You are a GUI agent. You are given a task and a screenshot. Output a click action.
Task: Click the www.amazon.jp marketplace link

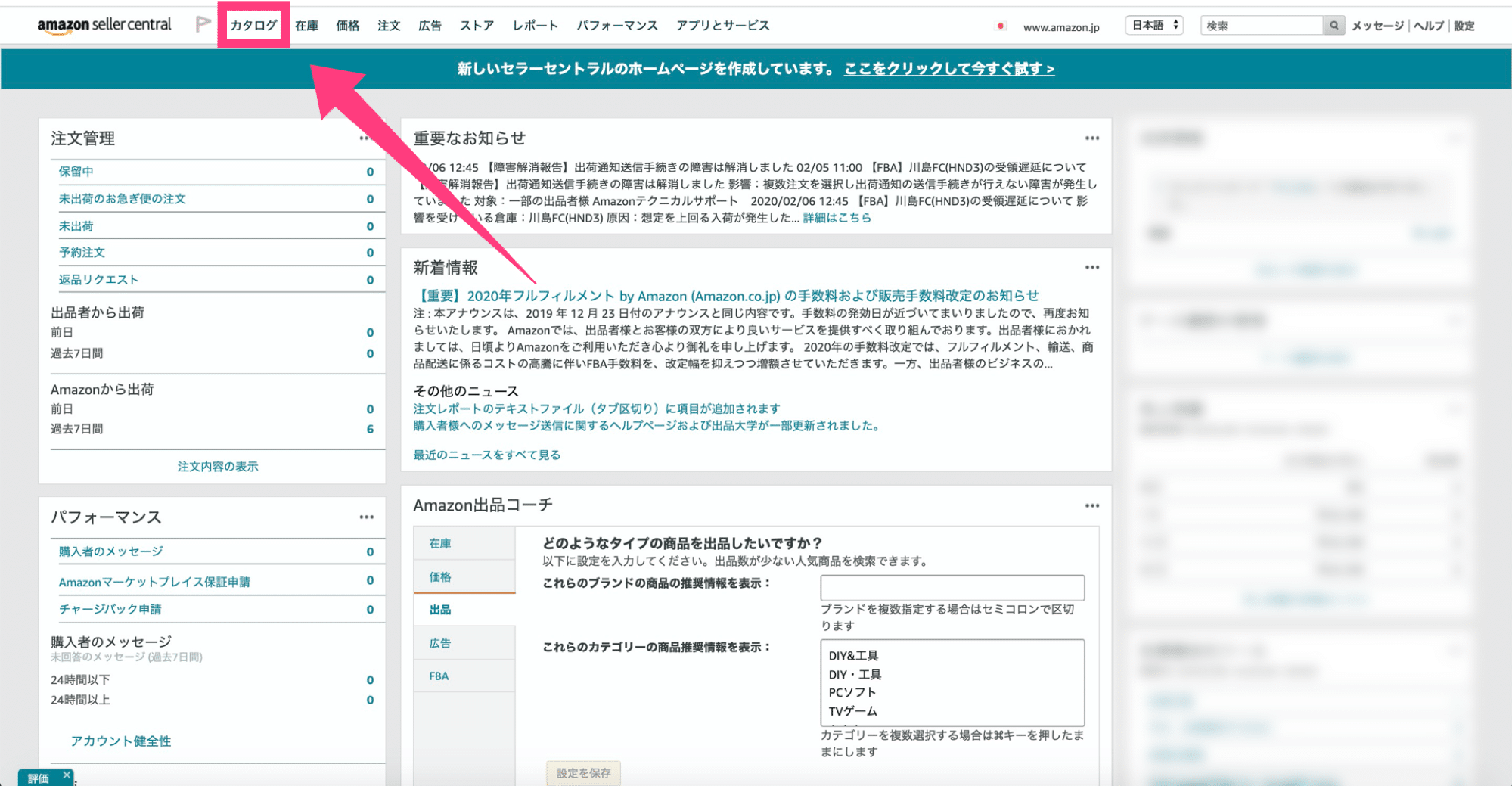tap(1061, 27)
